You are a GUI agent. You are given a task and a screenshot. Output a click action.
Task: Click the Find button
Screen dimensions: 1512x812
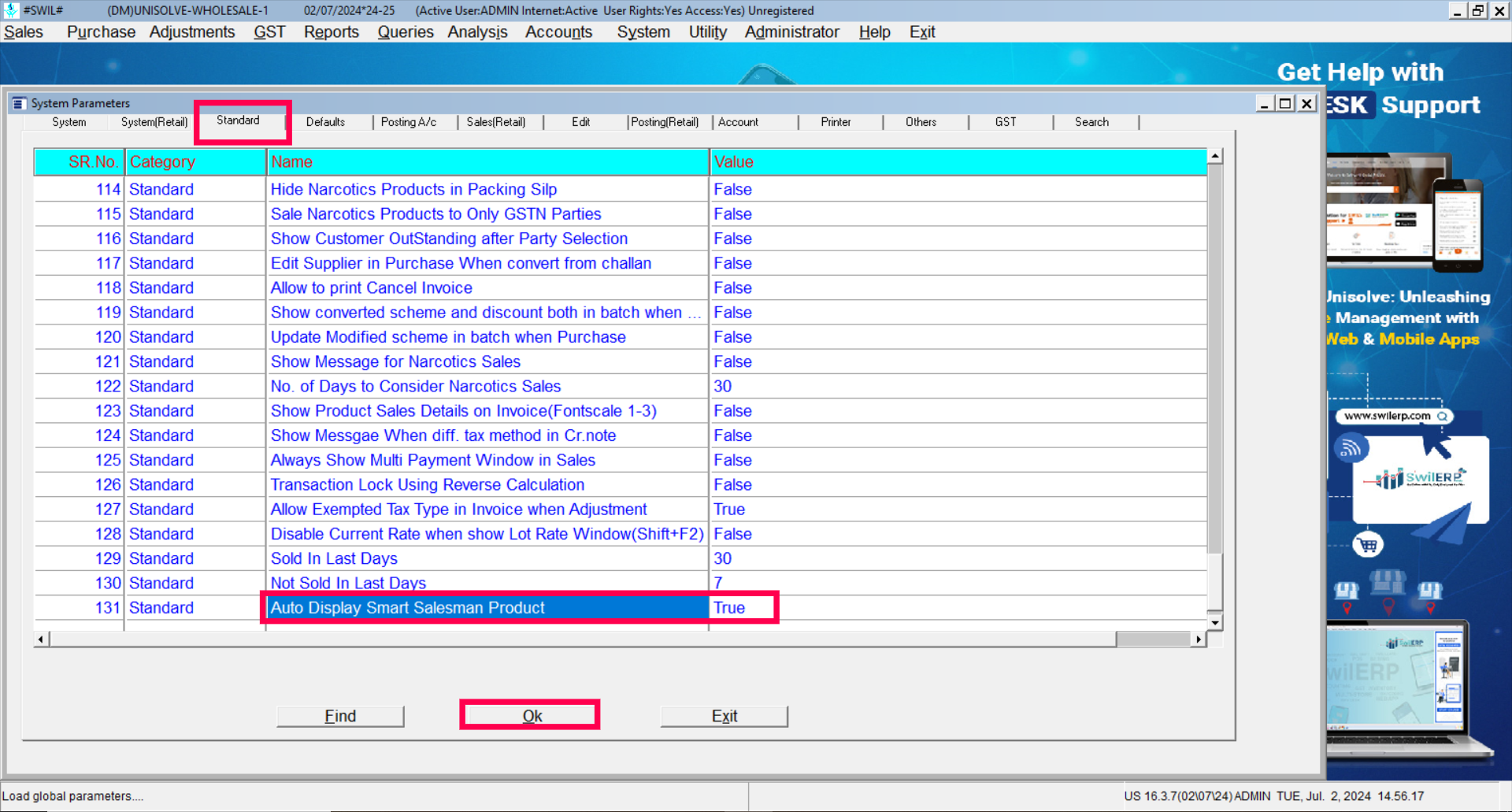(340, 716)
